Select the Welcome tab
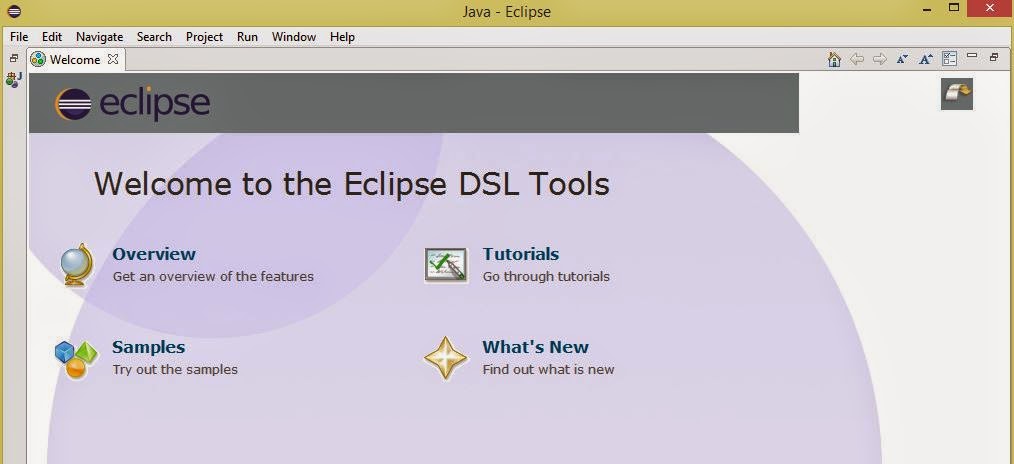1014x464 pixels. click(x=75, y=59)
